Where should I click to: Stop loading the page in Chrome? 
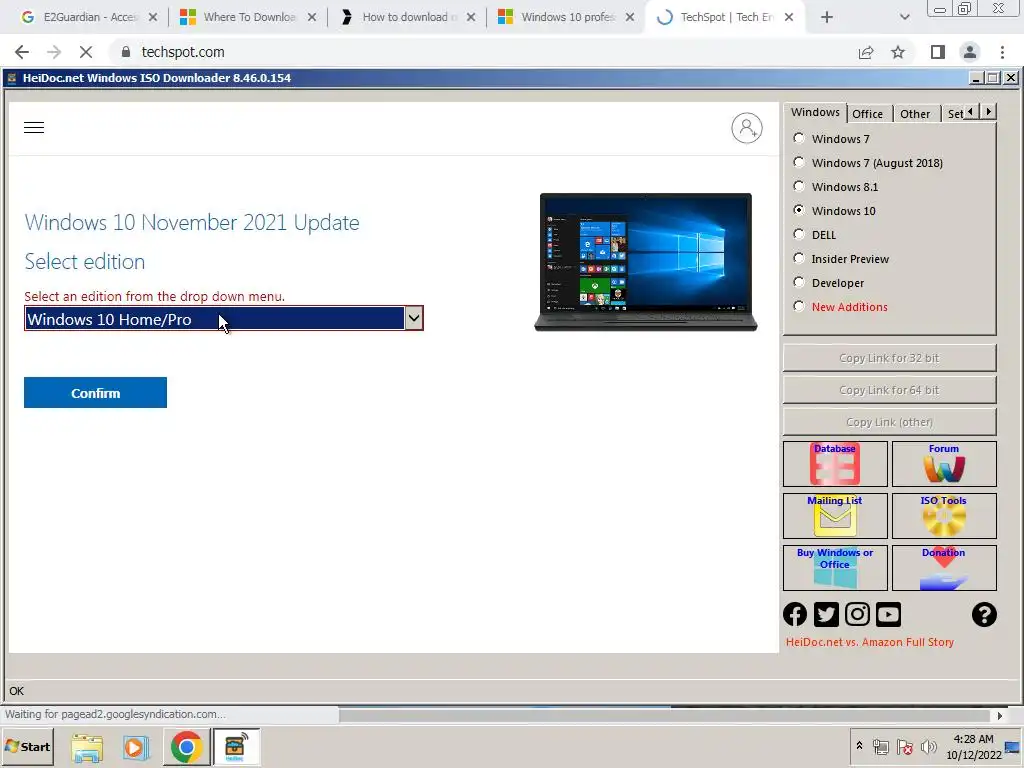click(86, 52)
